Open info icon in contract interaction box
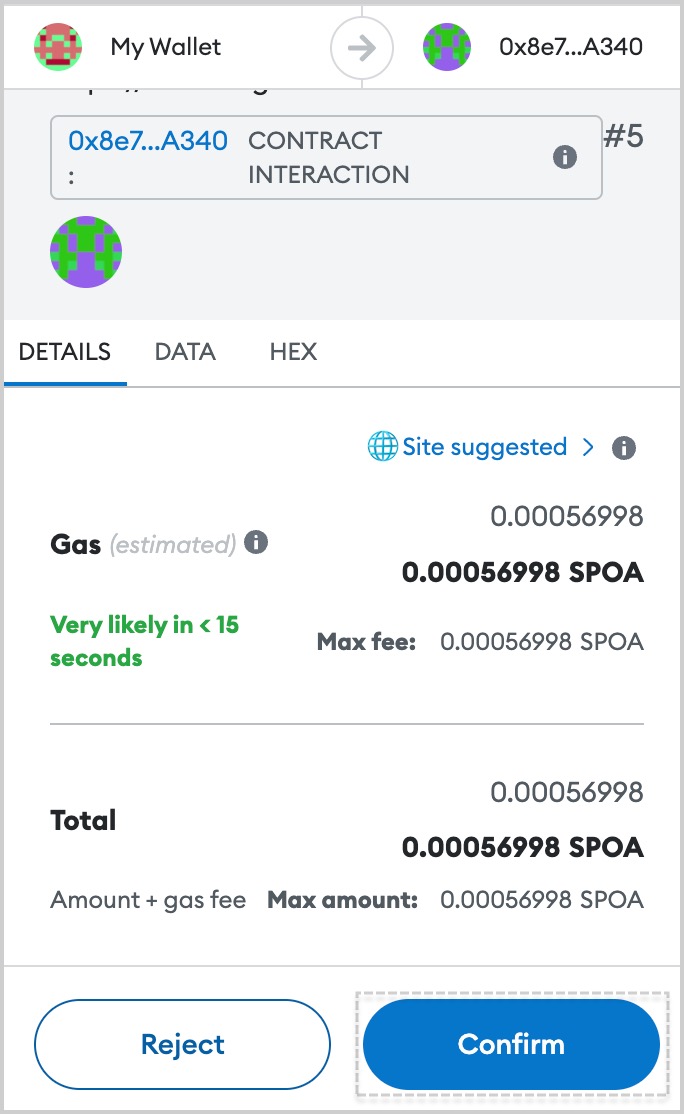The image size is (684, 1114). (x=565, y=157)
